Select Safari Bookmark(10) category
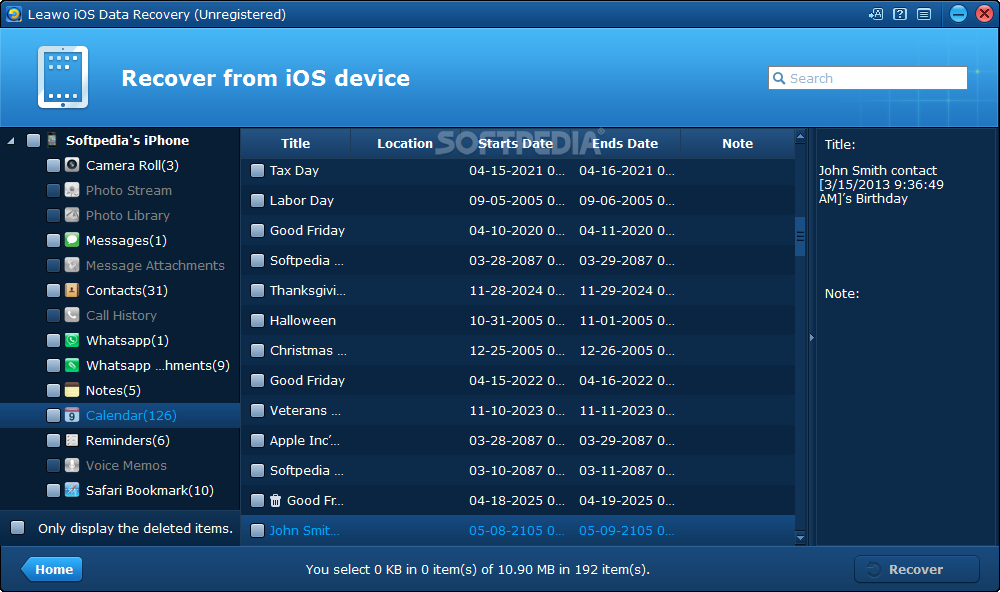The image size is (1000, 592). click(x=150, y=490)
